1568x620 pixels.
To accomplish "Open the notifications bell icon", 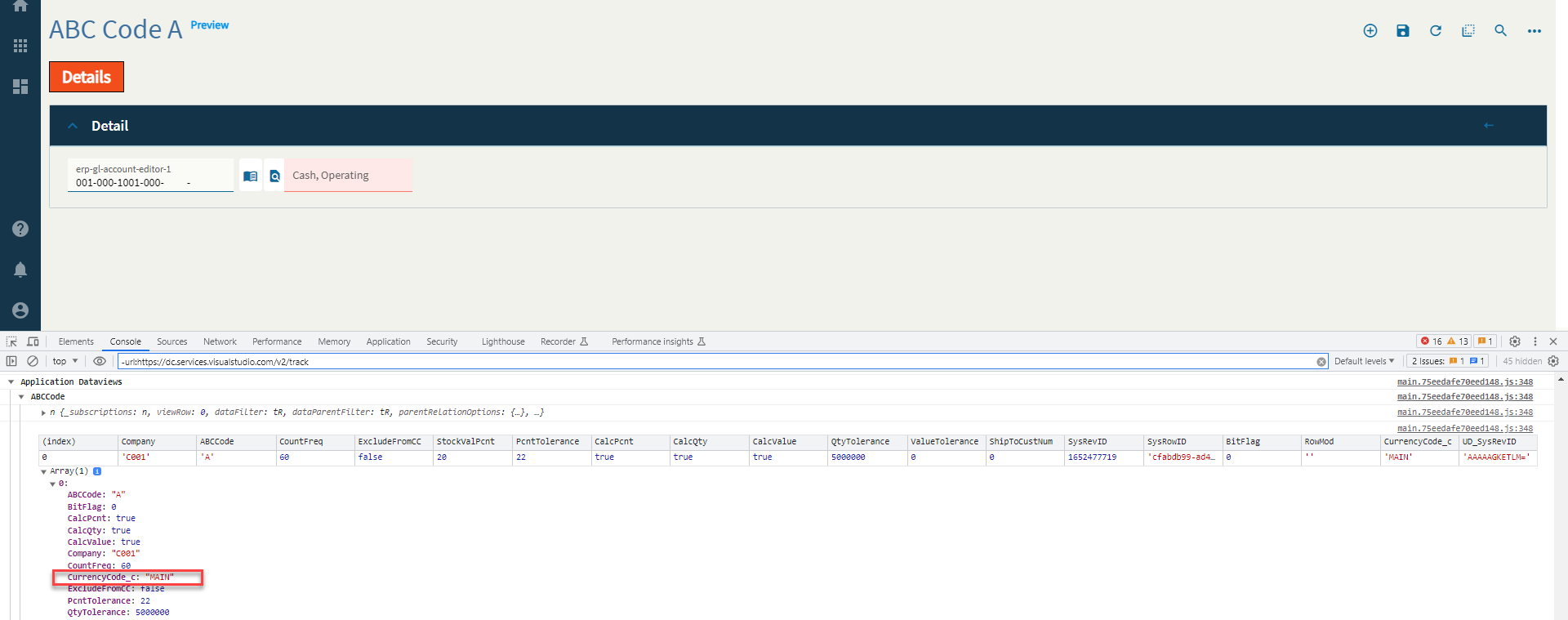I will (x=20, y=270).
